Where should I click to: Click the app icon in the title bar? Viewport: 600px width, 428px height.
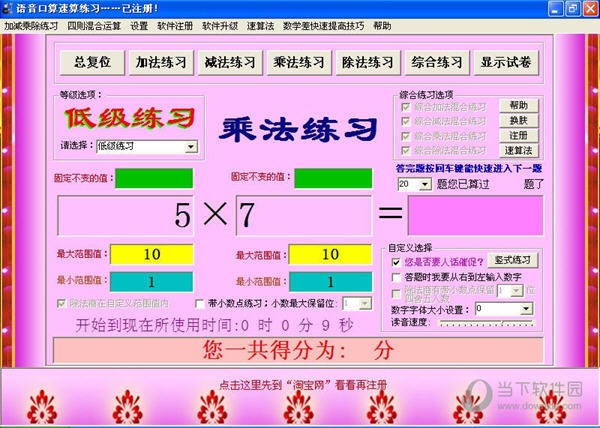[7, 8]
